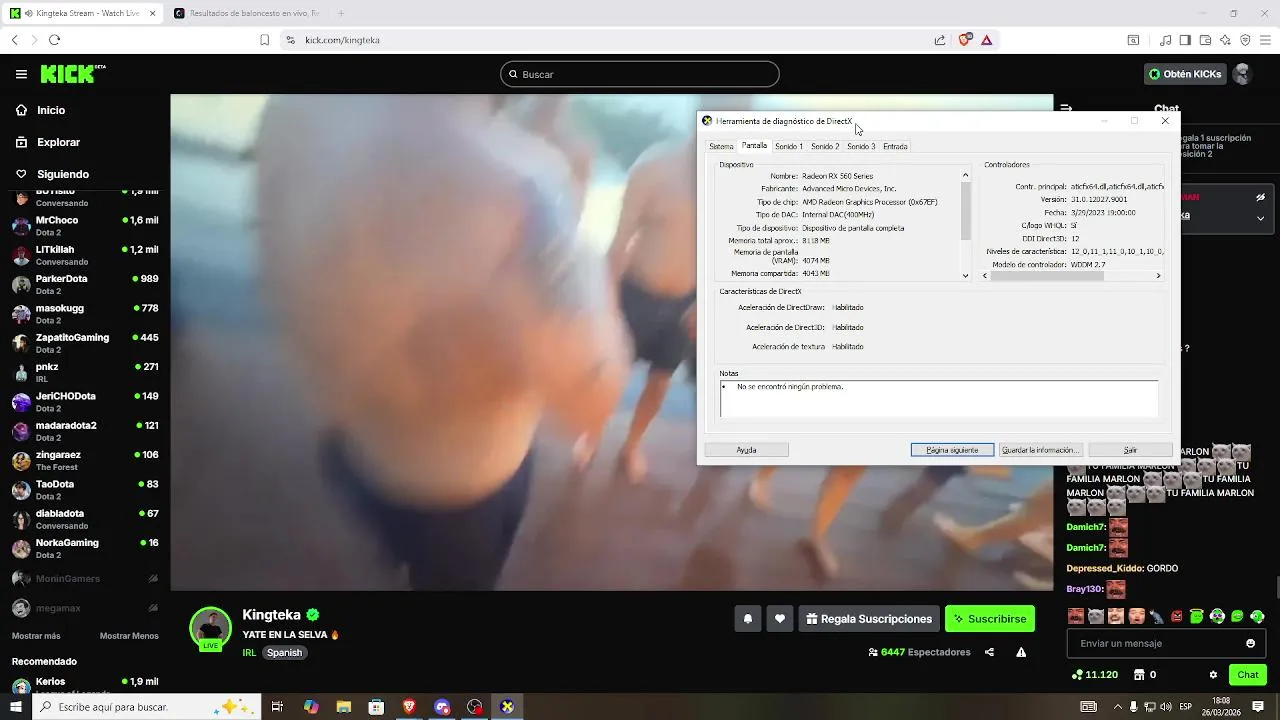Switch to the Sonido 2 tab
The width and height of the screenshot is (1280, 720).
click(825, 146)
